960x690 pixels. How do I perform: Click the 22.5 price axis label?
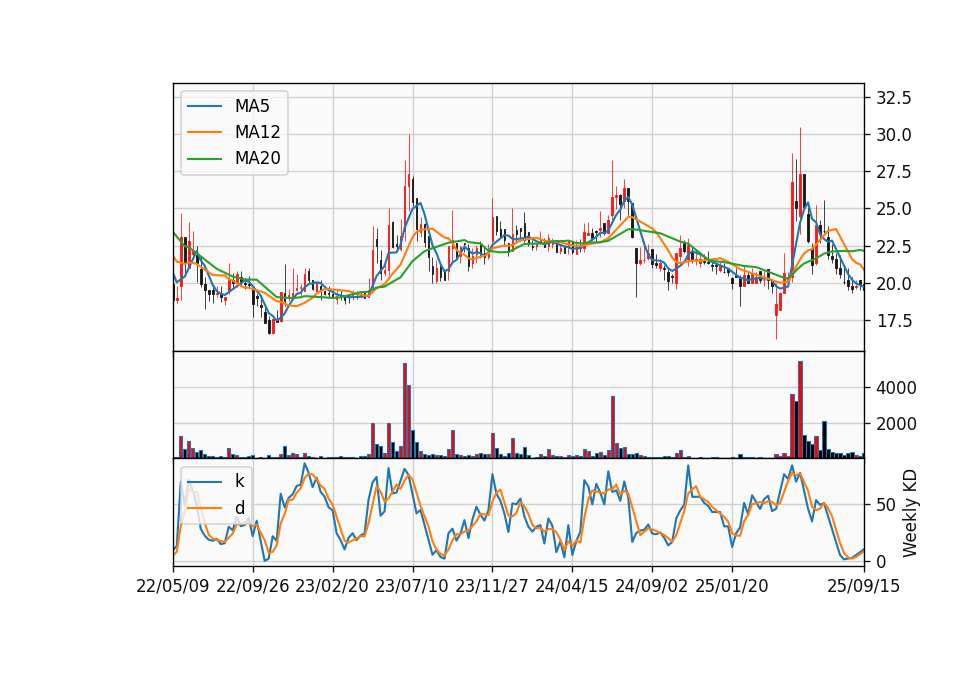coord(893,247)
